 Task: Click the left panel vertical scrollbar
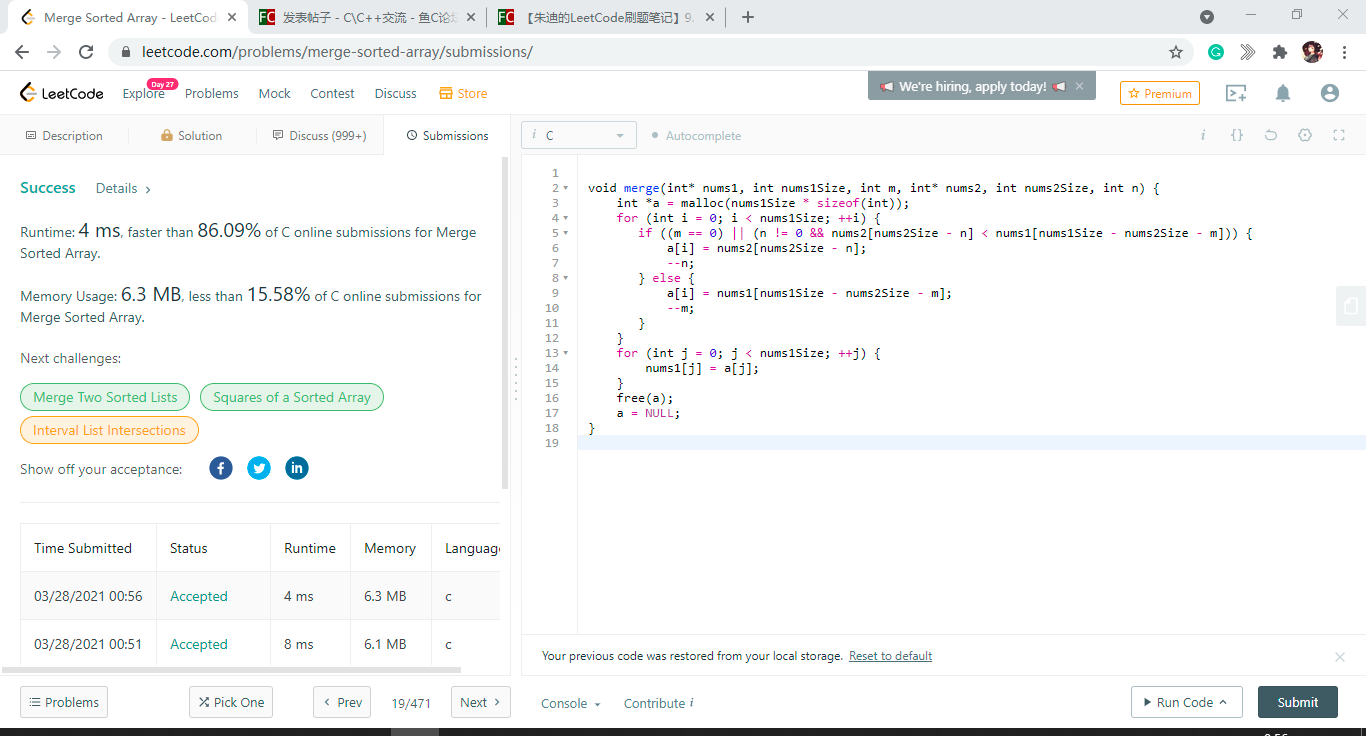coord(505,323)
